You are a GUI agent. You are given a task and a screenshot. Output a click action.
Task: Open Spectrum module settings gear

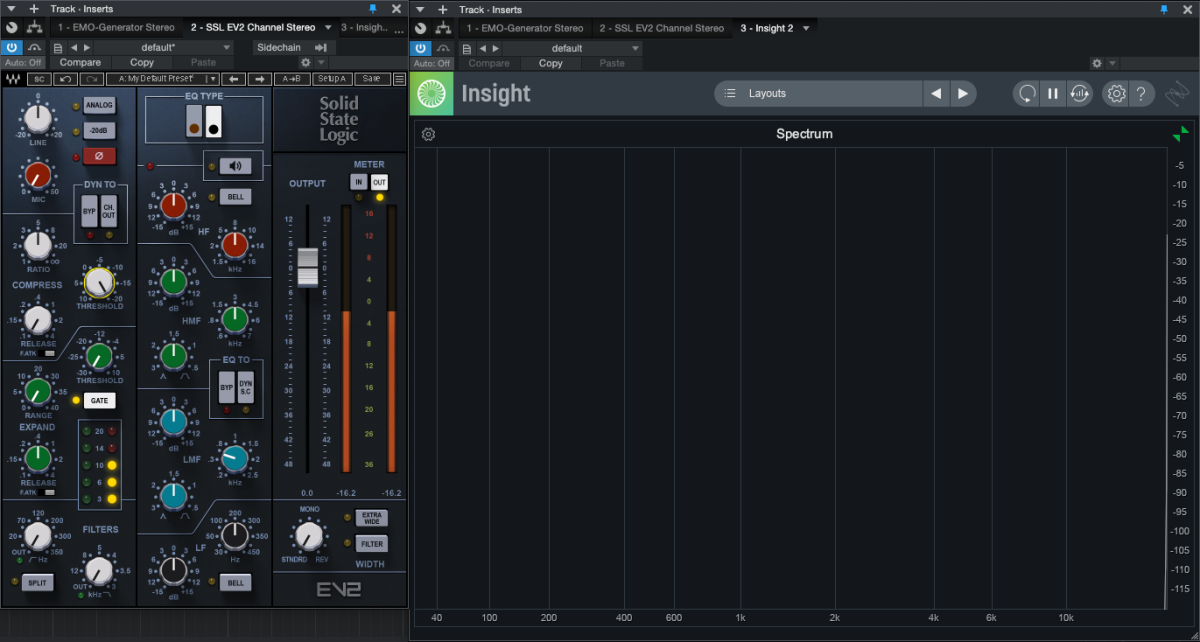tap(428, 134)
